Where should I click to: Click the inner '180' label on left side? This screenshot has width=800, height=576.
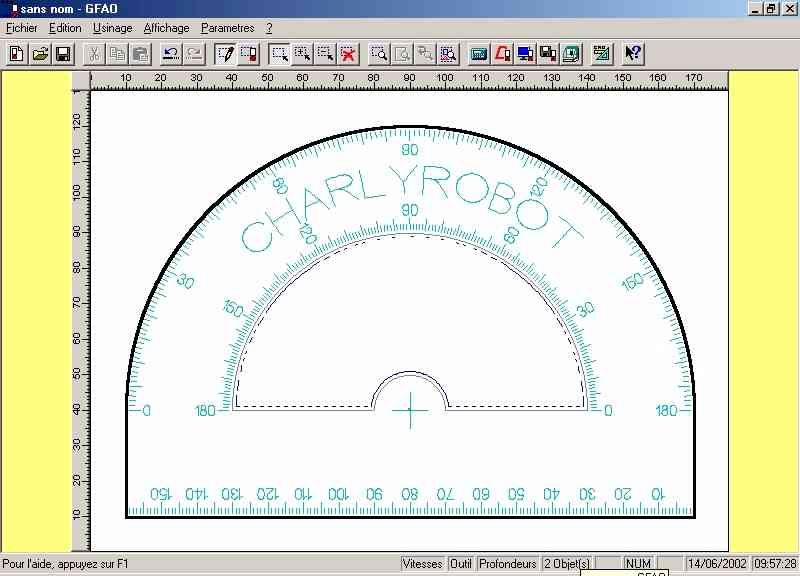point(205,411)
